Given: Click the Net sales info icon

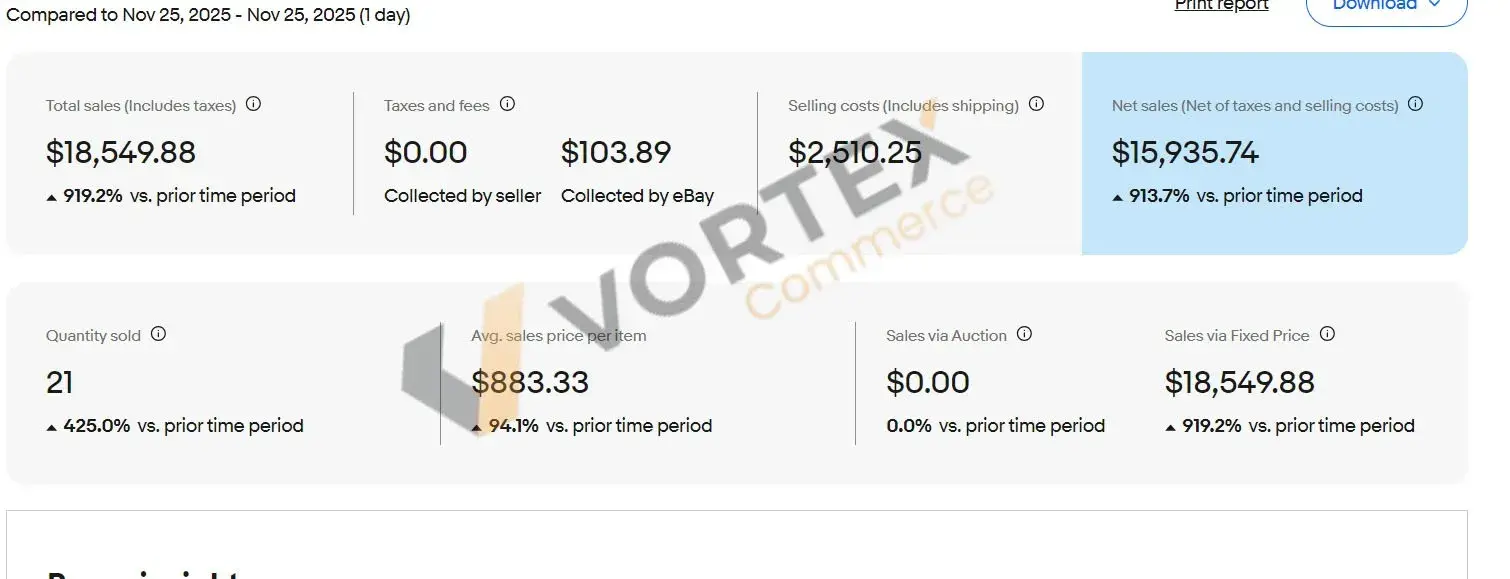Looking at the screenshot, I should 1415,104.
